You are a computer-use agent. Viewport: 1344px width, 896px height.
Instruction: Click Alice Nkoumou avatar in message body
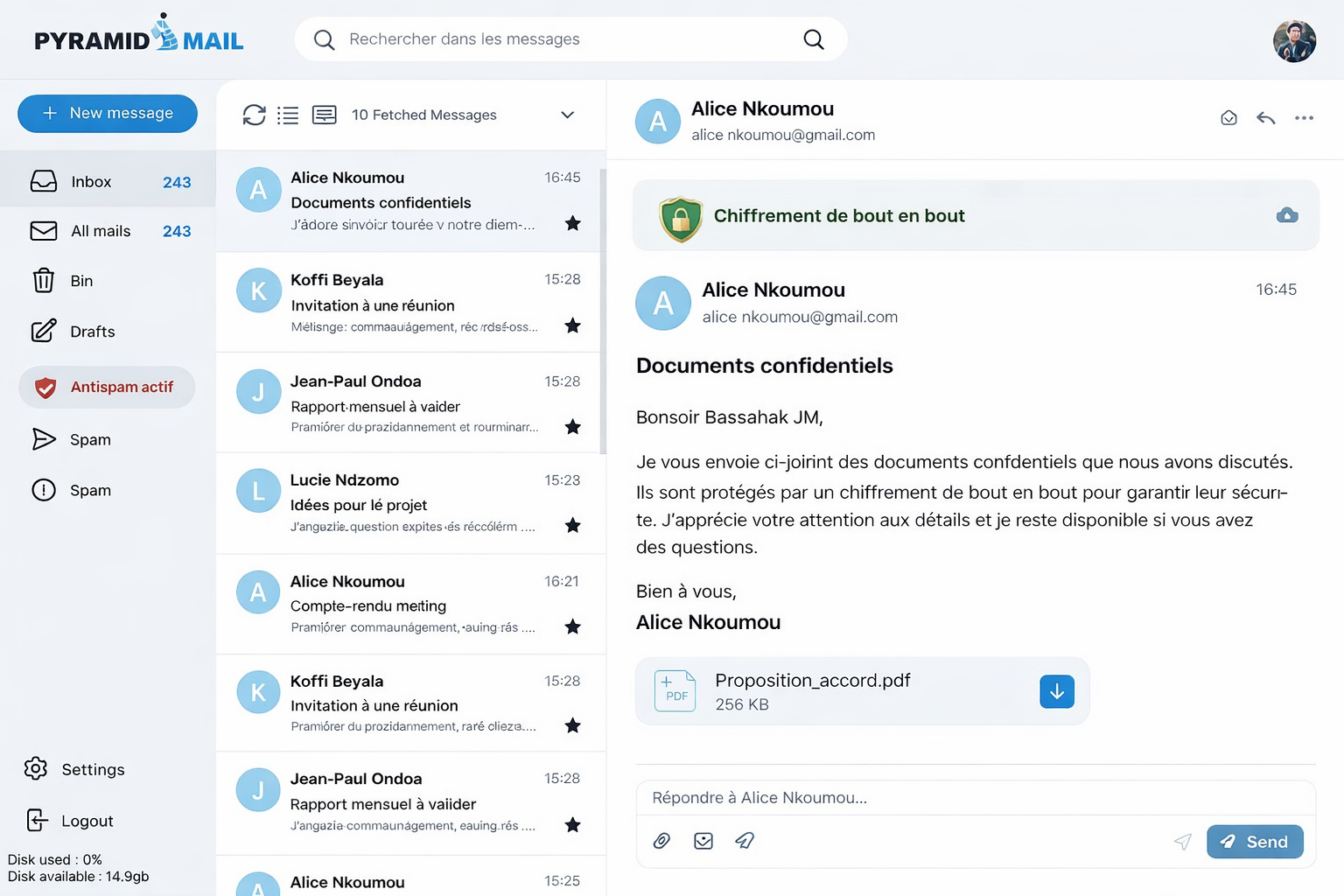tap(663, 303)
